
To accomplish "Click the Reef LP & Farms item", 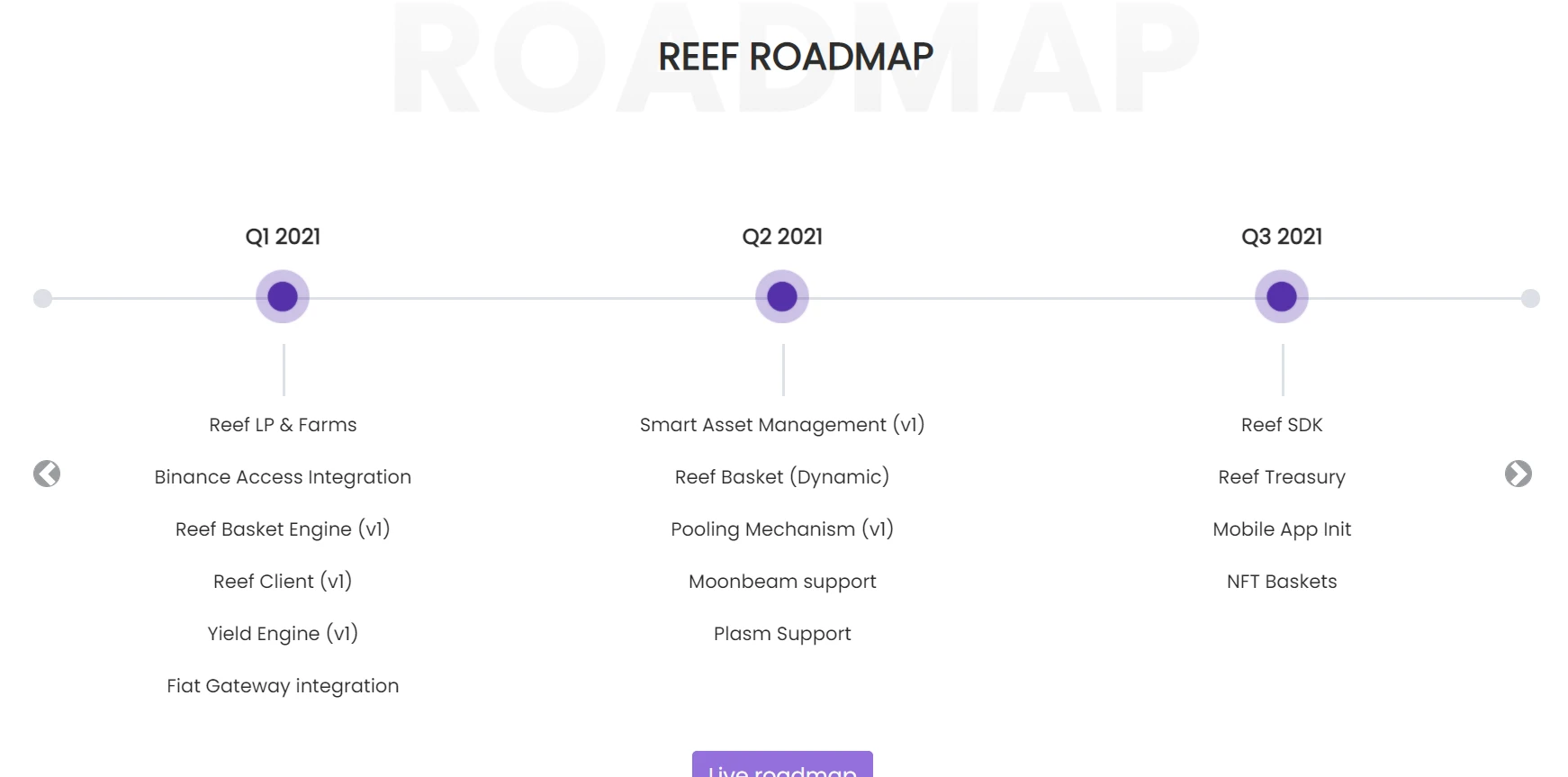I will (x=283, y=425).
